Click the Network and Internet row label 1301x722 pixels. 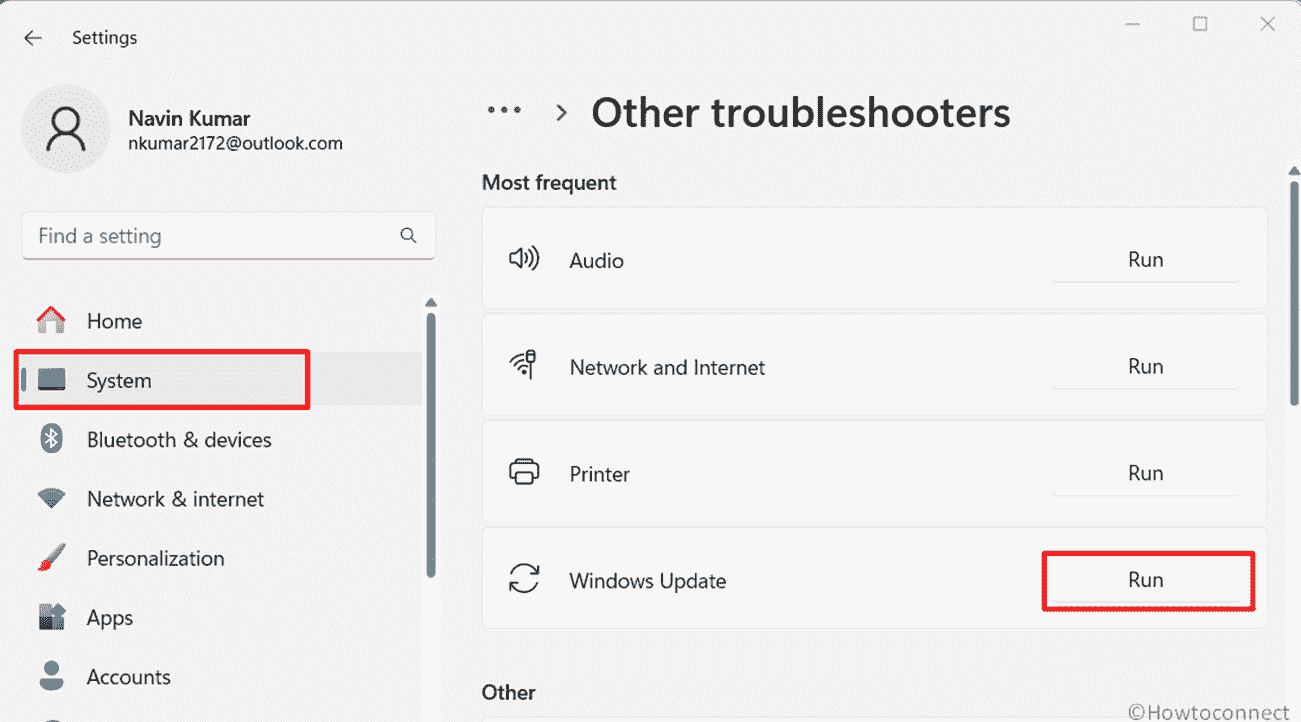coord(667,367)
